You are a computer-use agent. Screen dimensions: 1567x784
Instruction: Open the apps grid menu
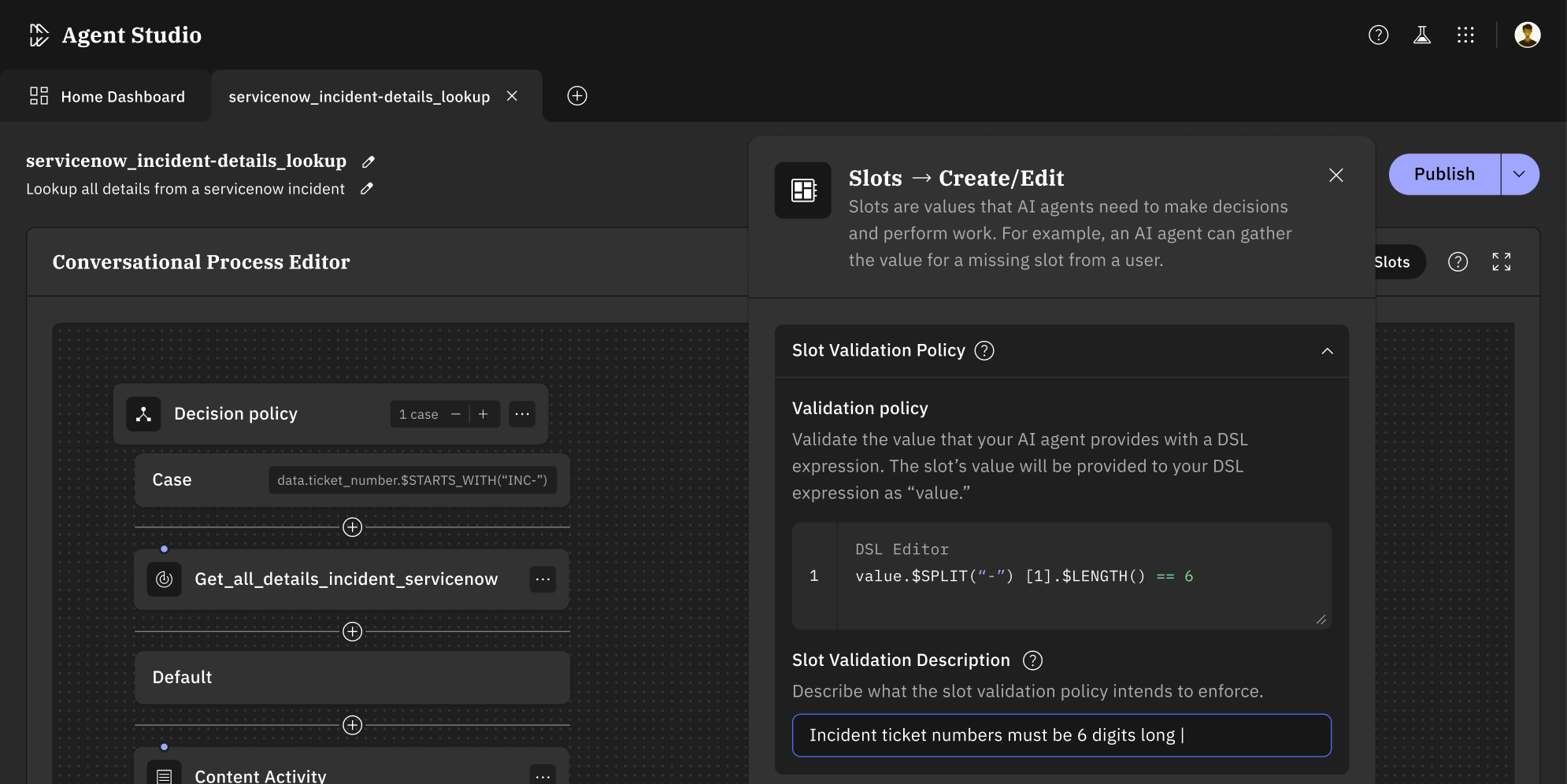(x=1465, y=35)
